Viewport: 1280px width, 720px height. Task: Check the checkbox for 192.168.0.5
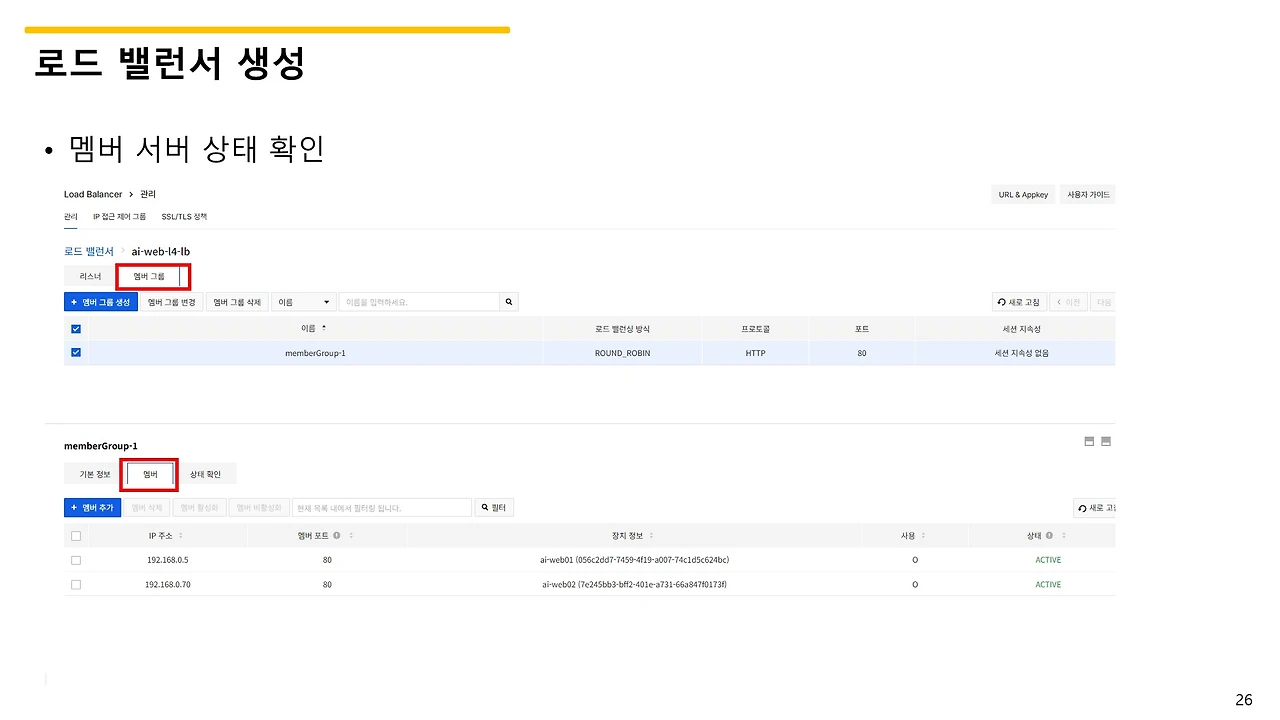76,560
